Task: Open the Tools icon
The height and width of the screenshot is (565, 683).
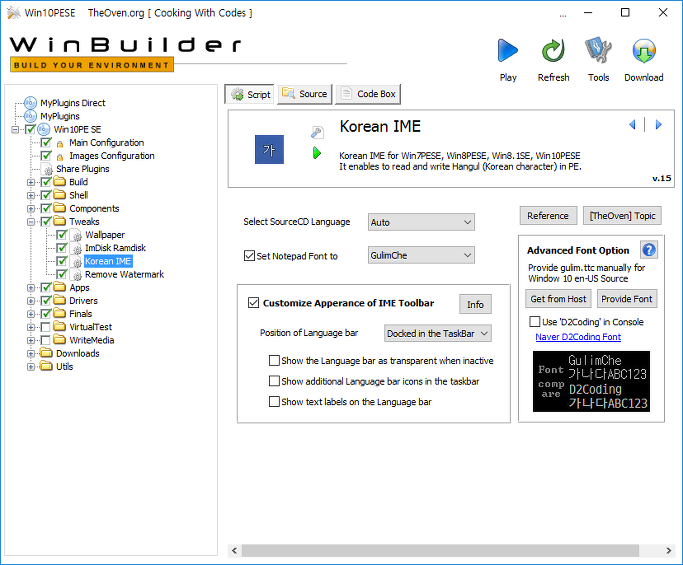Action: click(598, 51)
